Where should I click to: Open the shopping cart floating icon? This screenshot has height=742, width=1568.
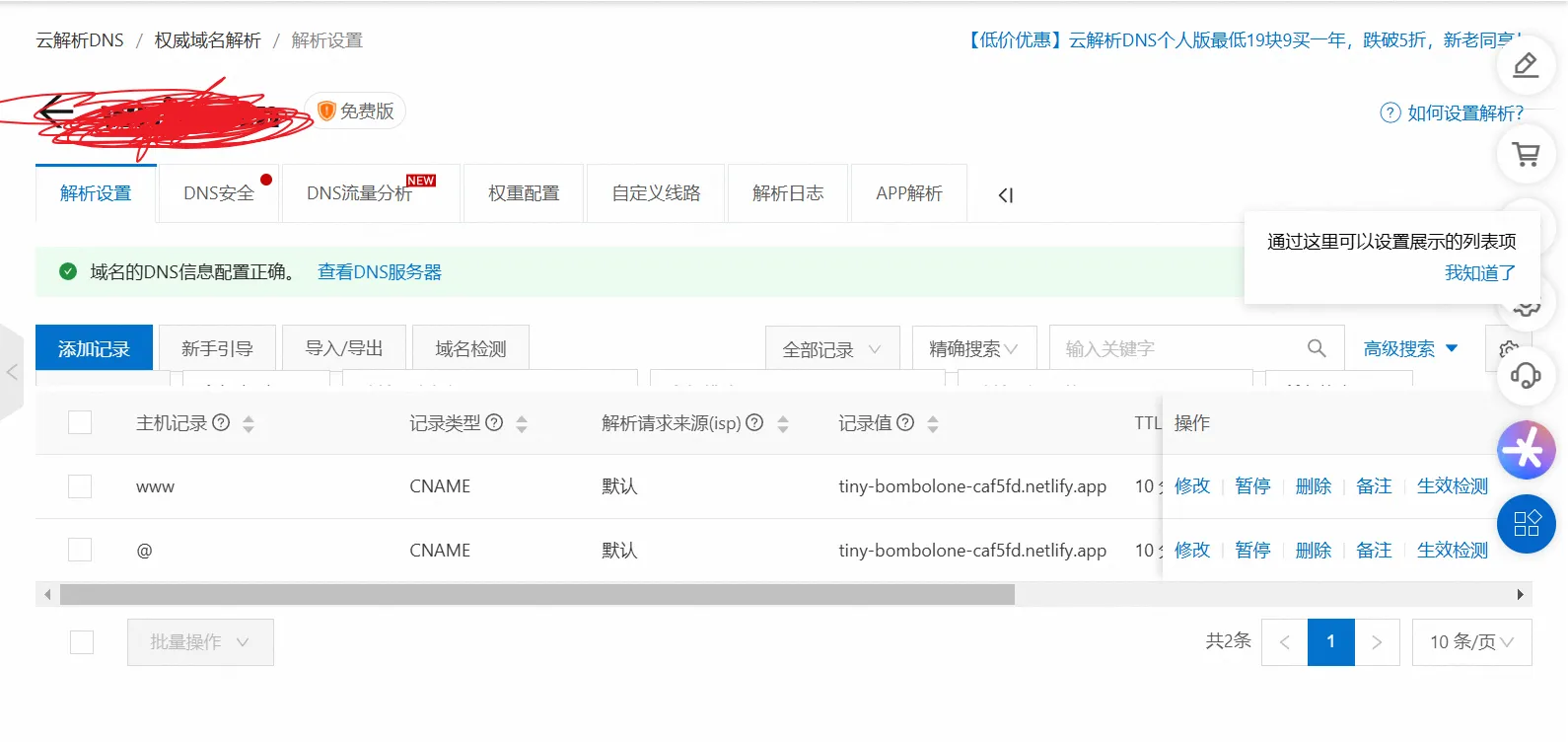1526,155
